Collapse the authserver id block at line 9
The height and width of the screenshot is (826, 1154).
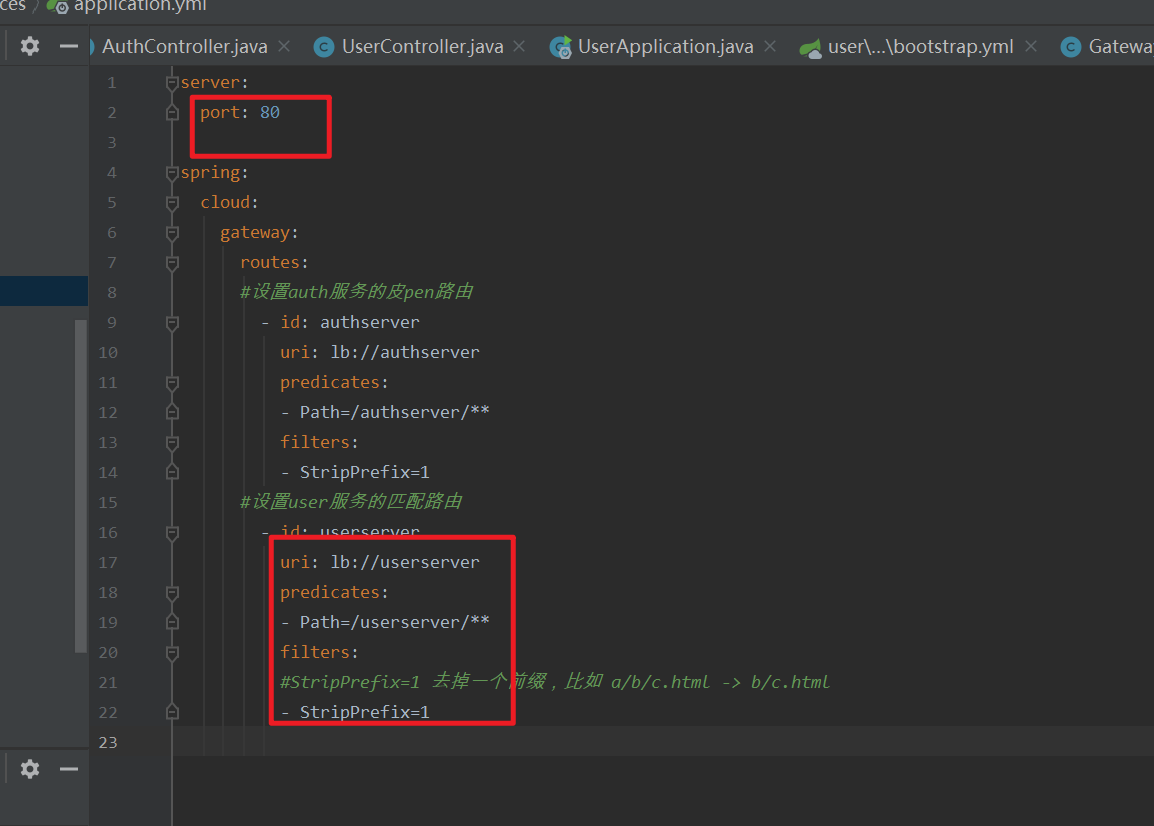click(x=172, y=322)
